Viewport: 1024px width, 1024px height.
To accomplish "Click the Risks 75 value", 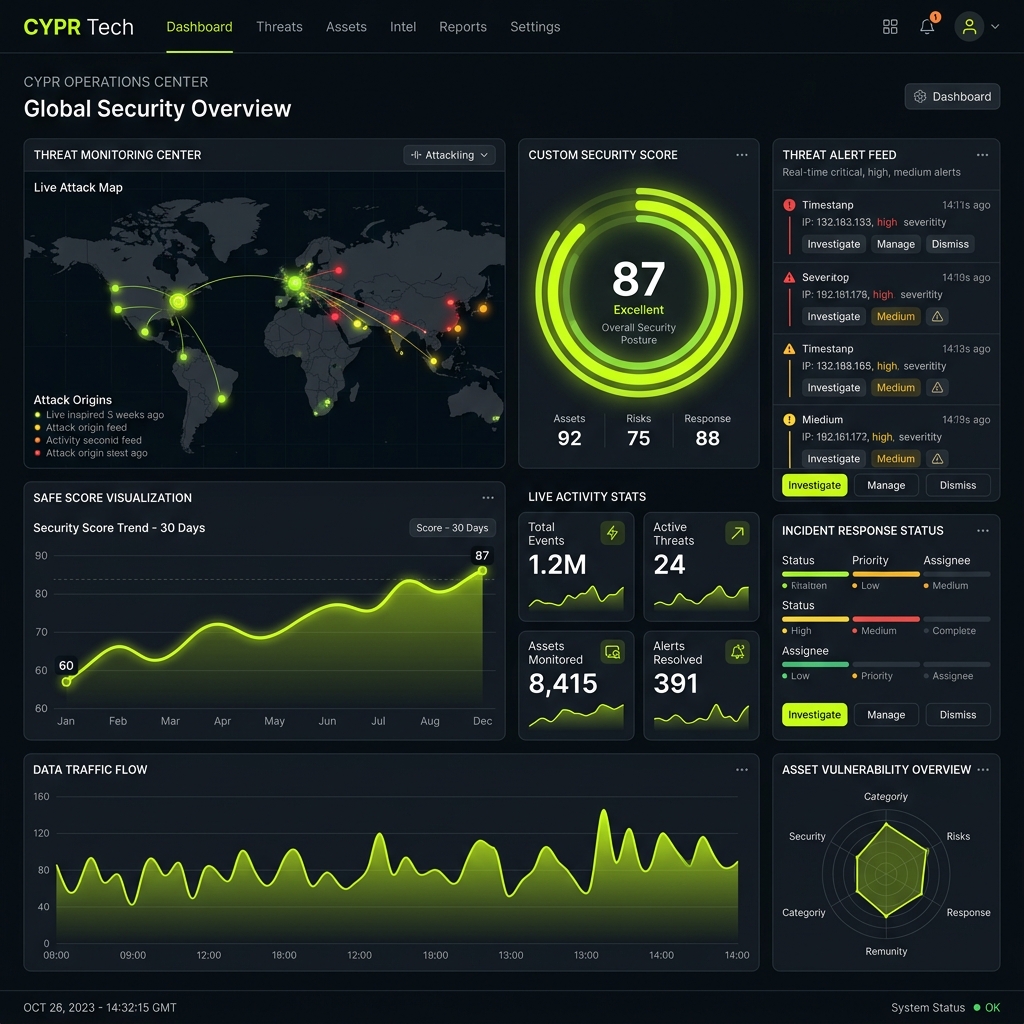I will click(x=638, y=438).
